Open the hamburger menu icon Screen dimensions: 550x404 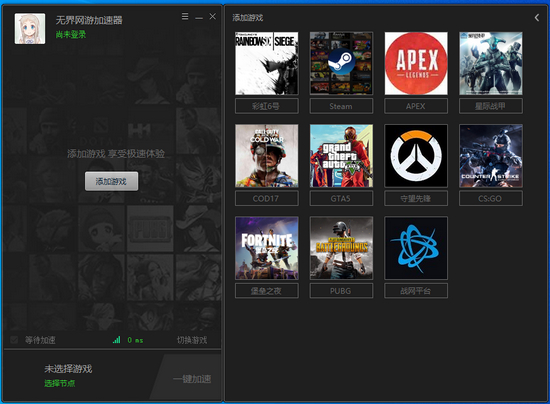185,16
